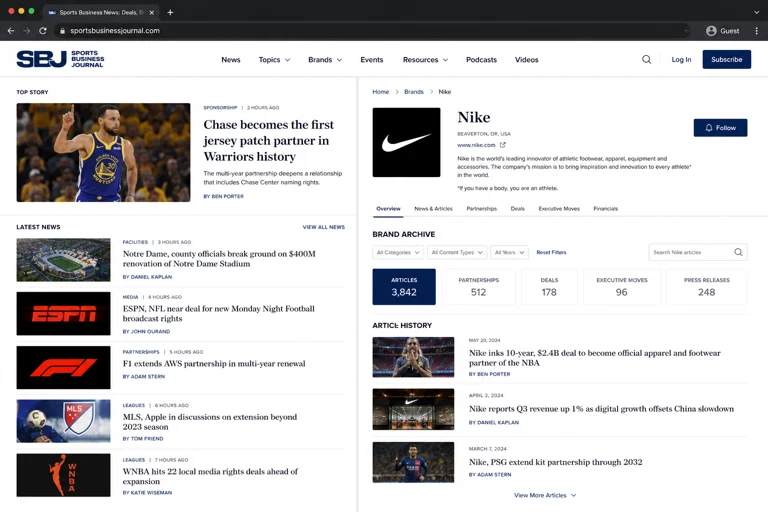Open F1 extends AWS partnership headline

click(x=214, y=364)
